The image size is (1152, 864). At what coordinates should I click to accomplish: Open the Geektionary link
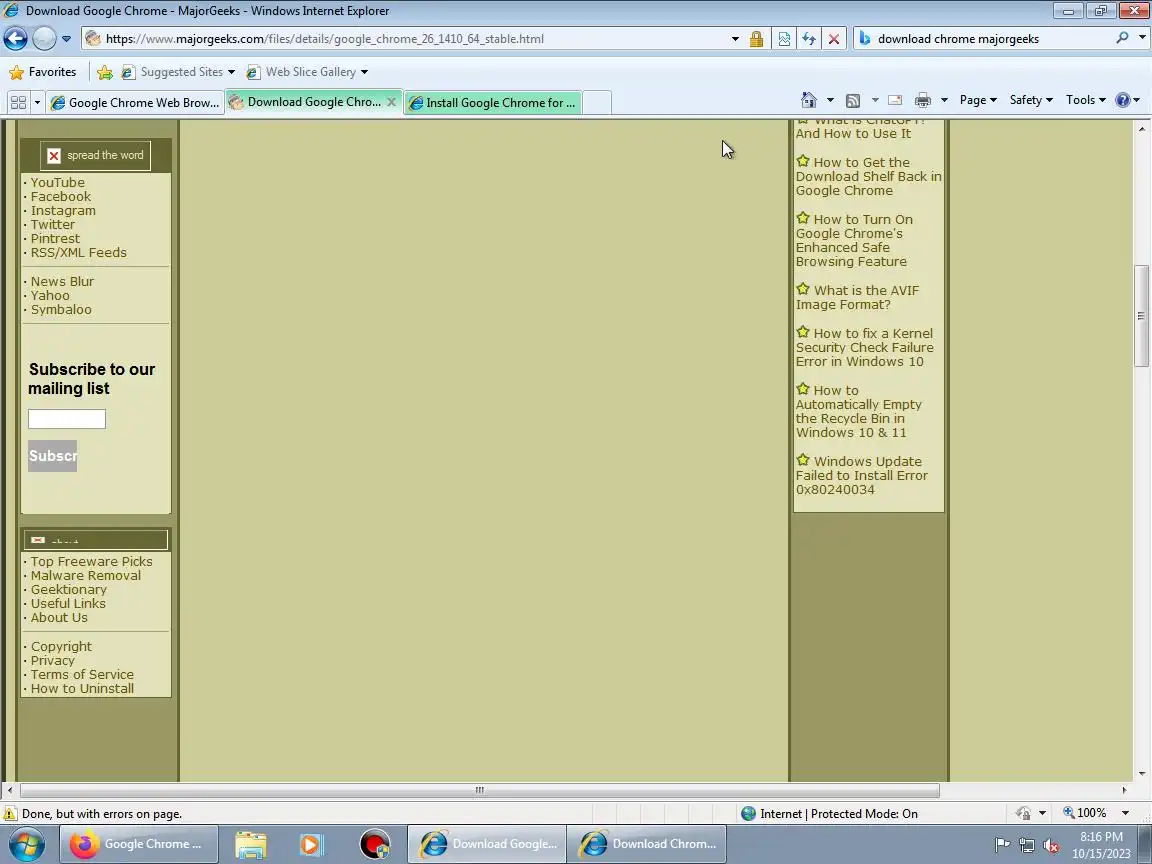(x=68, y=589)
